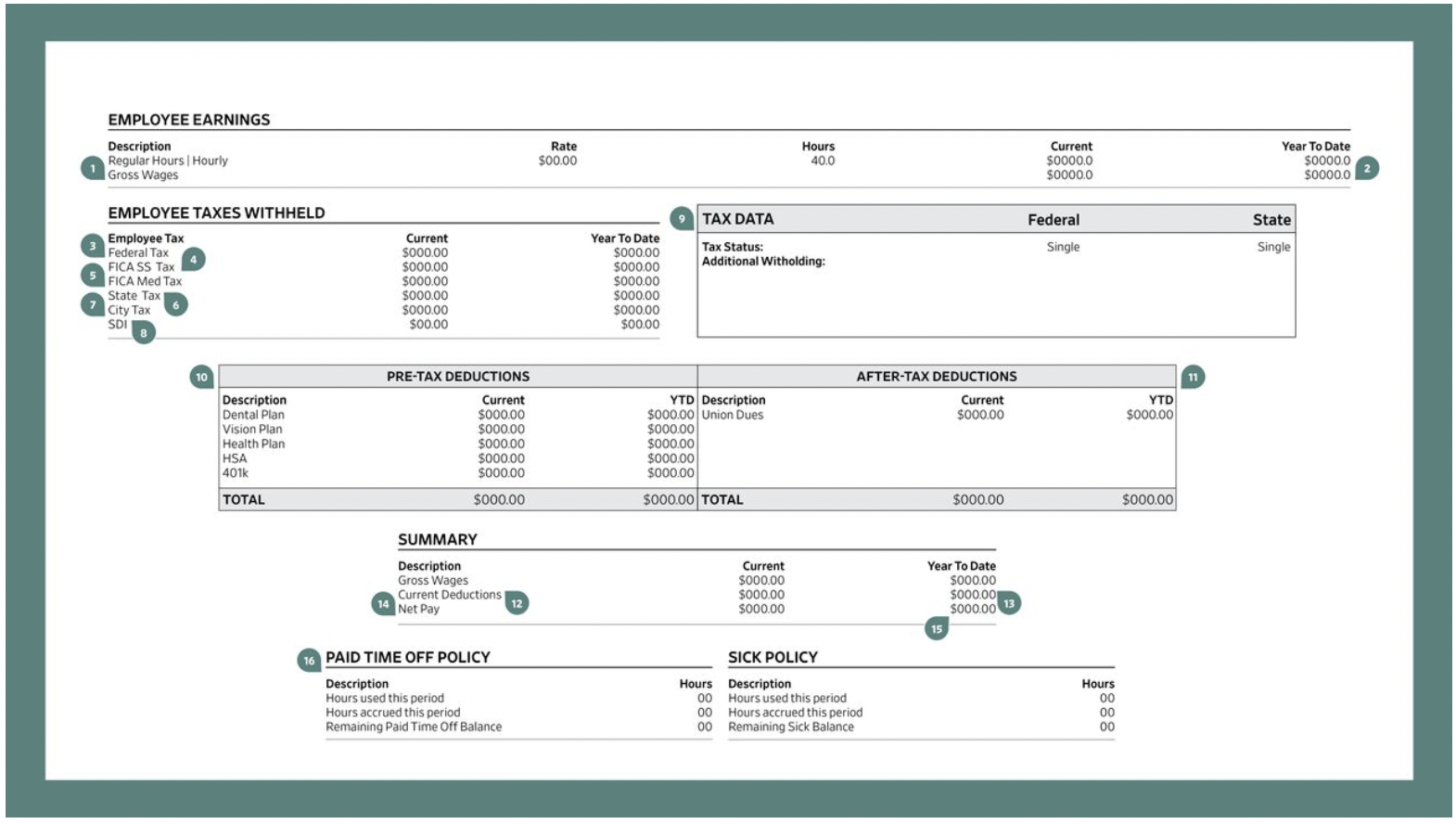Click marker 8 beside SDI

[x=143, y=332]
